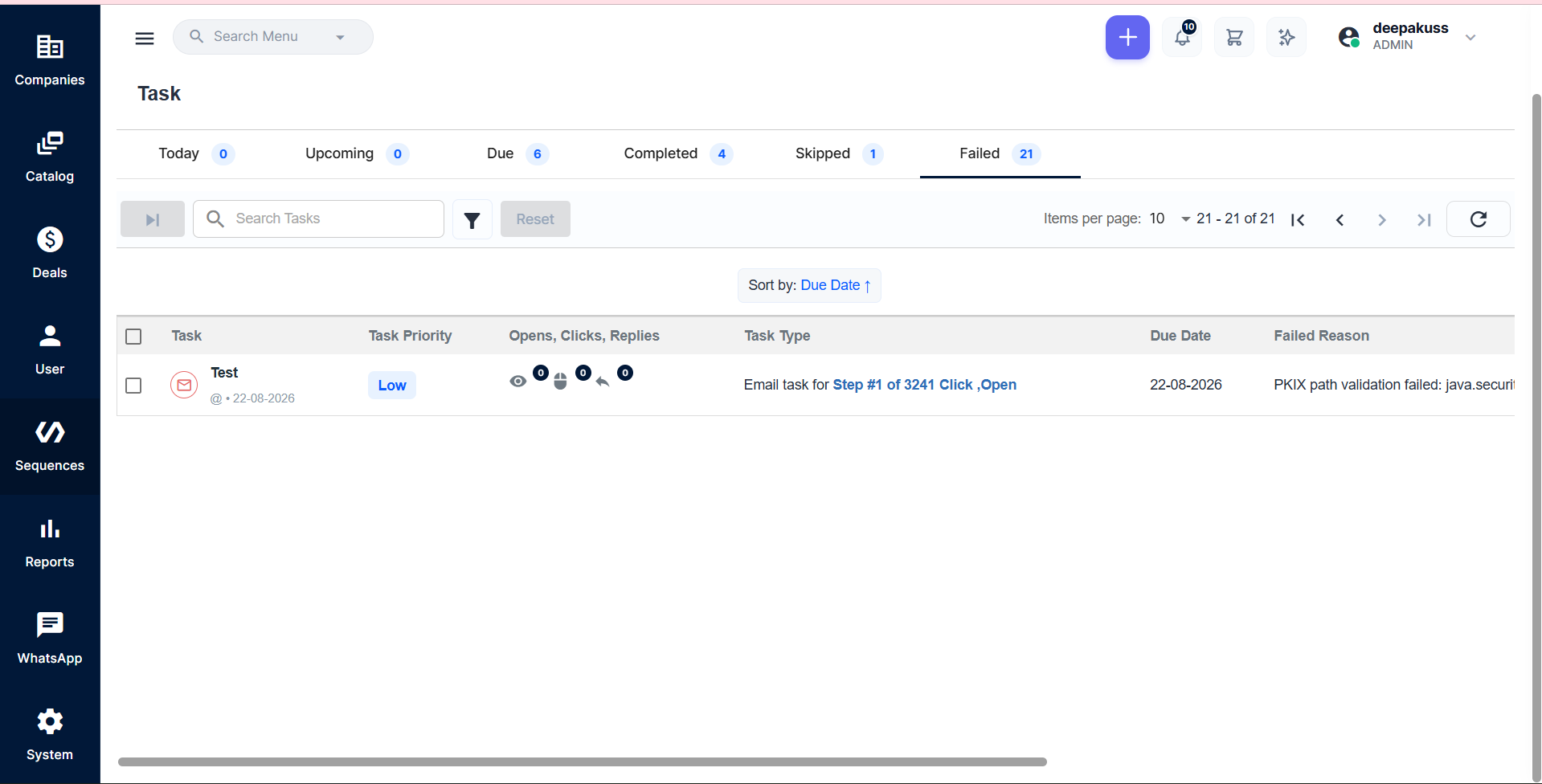The height and width of the screenshot is (784, 1542).
Task: Open the Test task name
Action: (224, 373)
